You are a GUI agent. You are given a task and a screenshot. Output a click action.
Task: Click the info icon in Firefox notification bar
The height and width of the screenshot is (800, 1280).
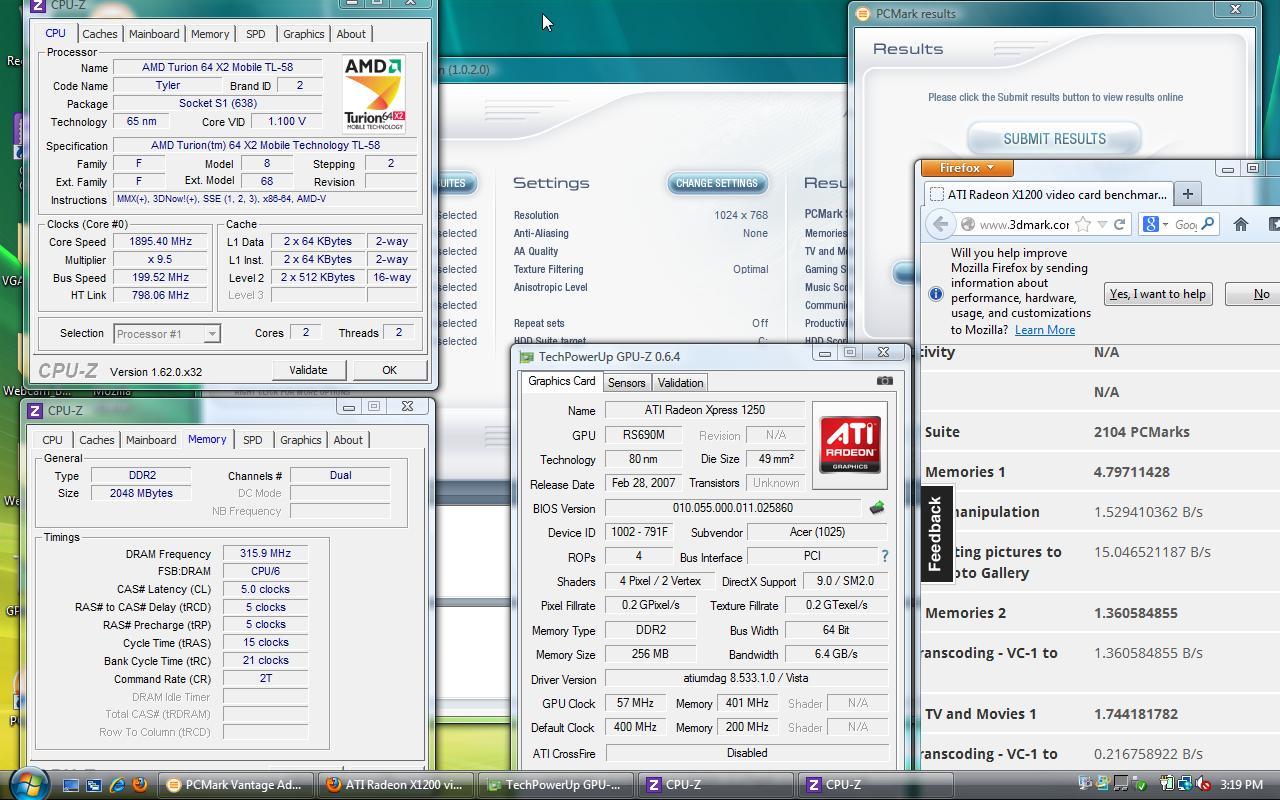[x=936, y=293]
